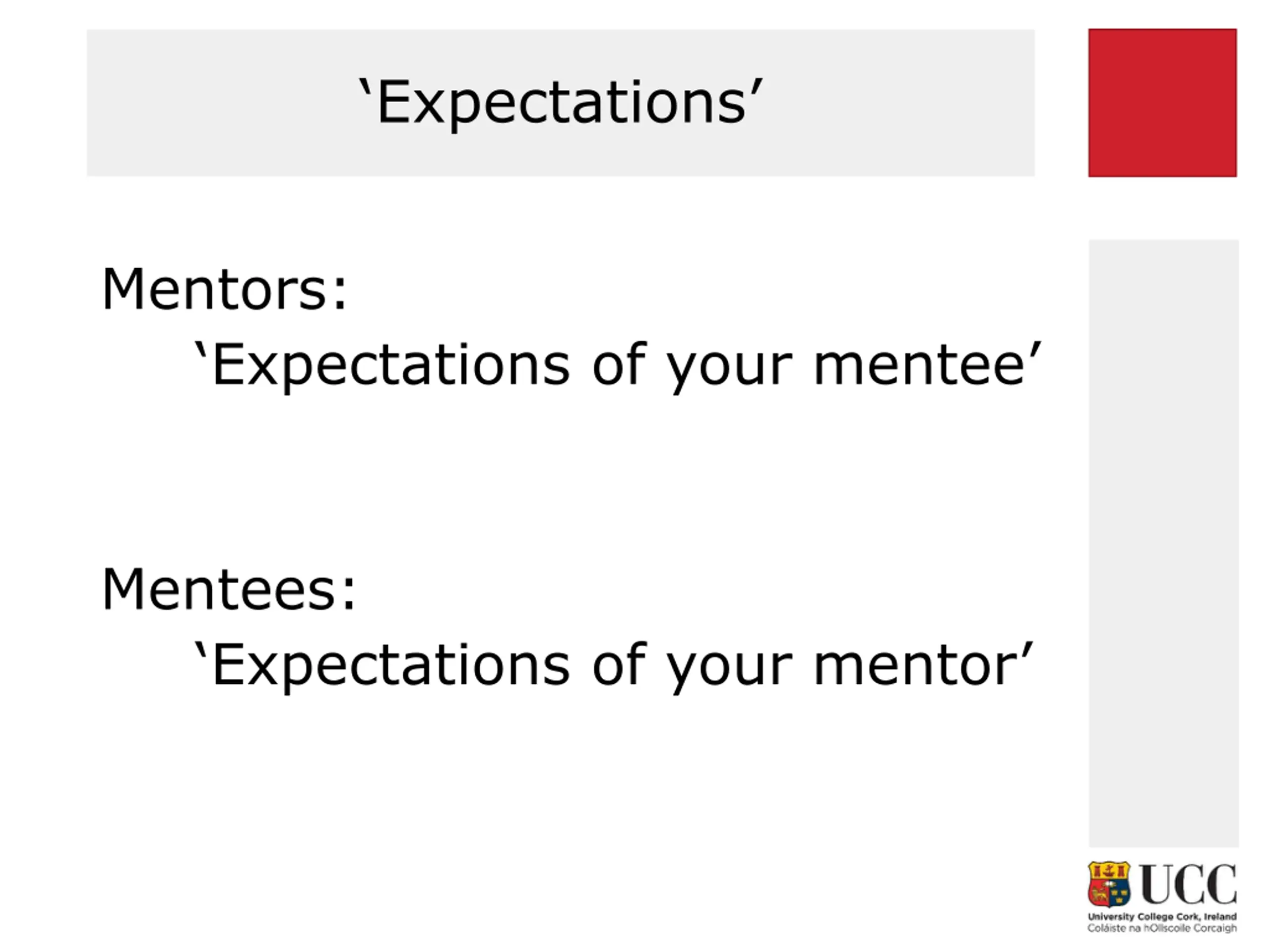Click the 'Coláiste na hOllscoile Corcaigh' text
Screen dimensions: 1270x952
pos(1162,929)
